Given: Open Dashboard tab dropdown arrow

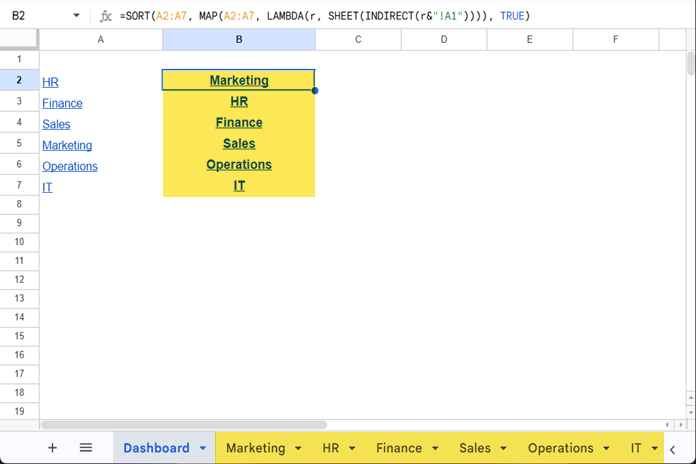Looking at the screenshot, I should tap(202, 448).
